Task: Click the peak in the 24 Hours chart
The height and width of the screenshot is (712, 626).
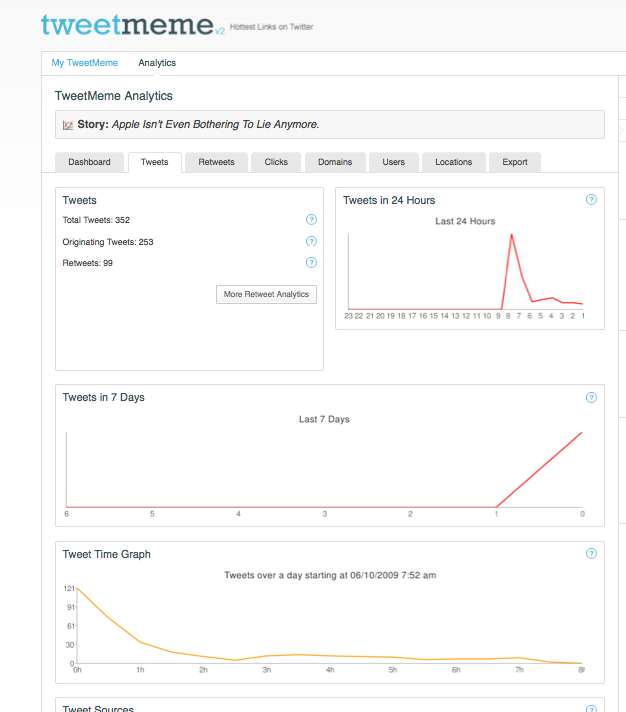Action: pyautogui.click(x=511, y=235)
